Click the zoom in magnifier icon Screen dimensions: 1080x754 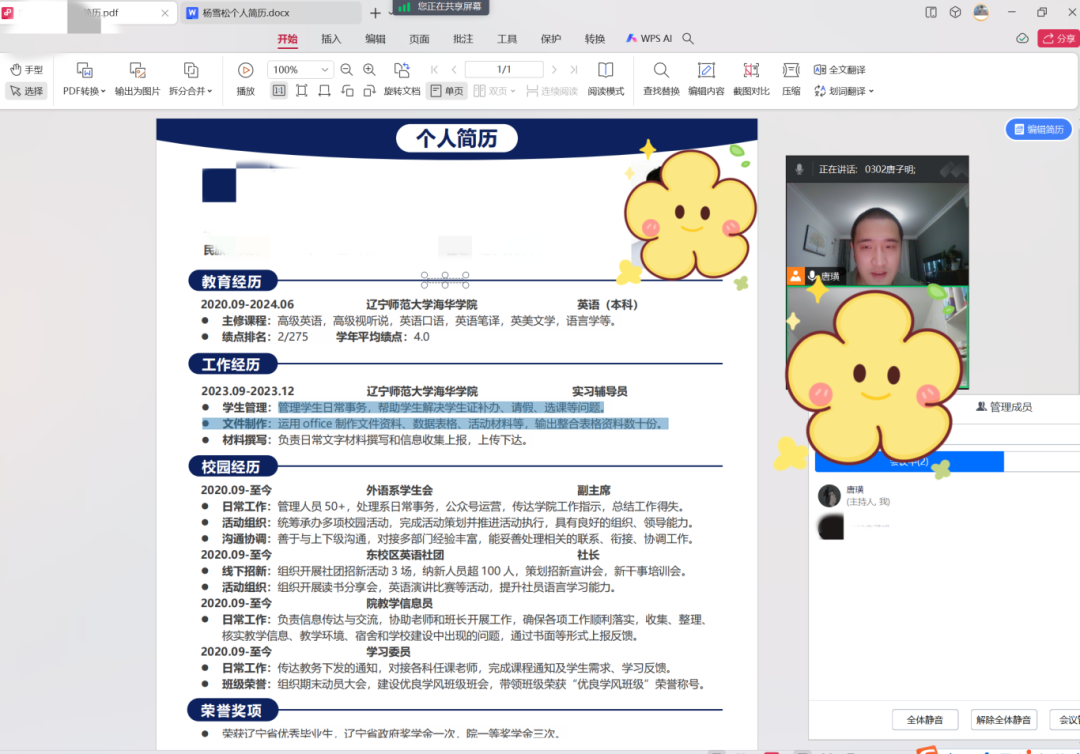coord(369,70)
